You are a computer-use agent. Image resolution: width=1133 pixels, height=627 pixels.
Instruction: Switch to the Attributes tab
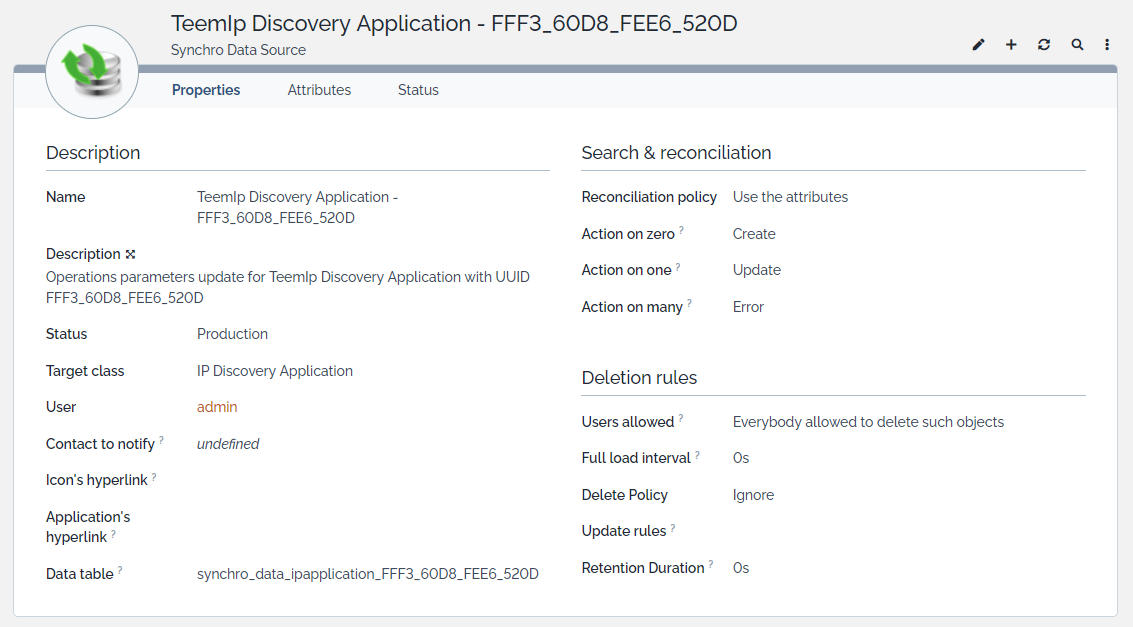[319, 90]
